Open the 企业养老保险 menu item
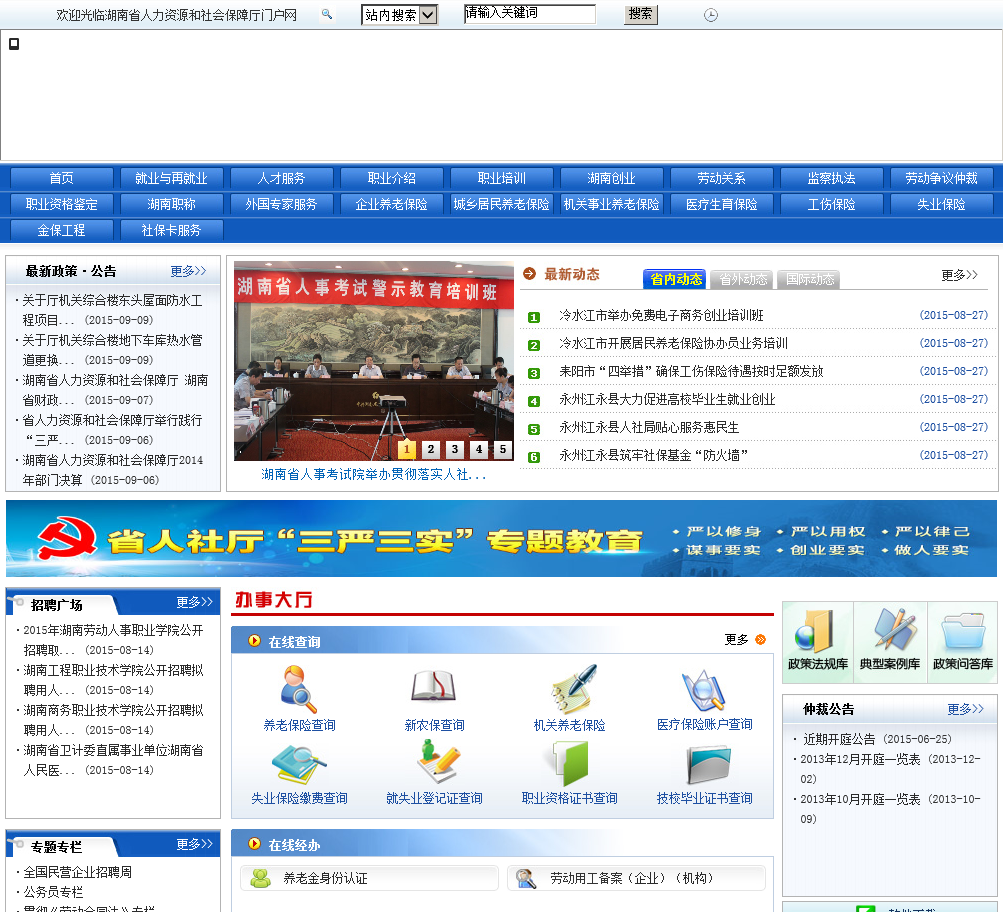The height and width of the screenshot is (912, 1003). tap(391, 204)
